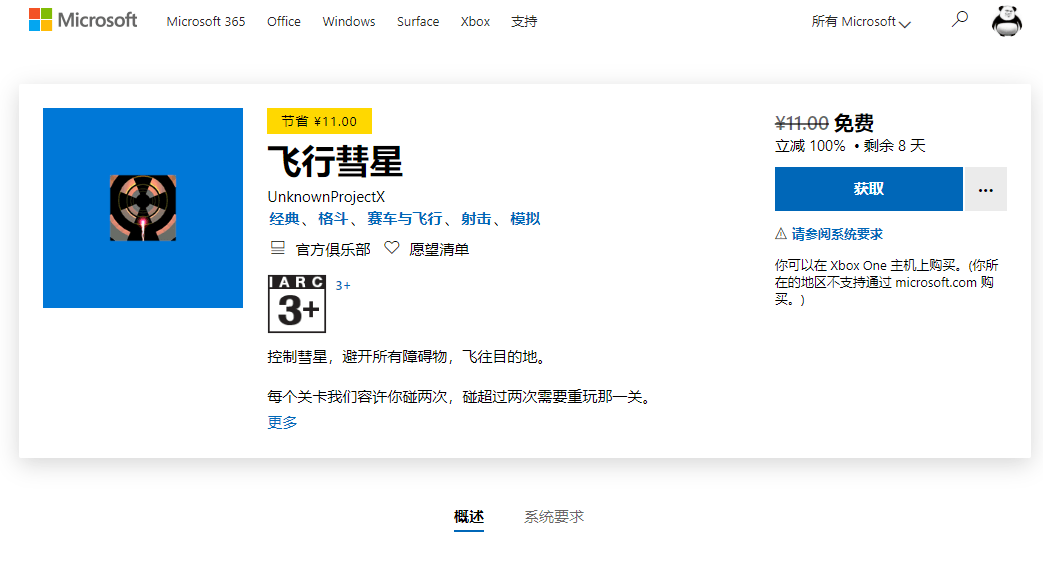Image resolution: width=1043 pixels, height=569 pixels.
Task: Open Microsoft 365 in navigation
Action: tap(205, 21)
